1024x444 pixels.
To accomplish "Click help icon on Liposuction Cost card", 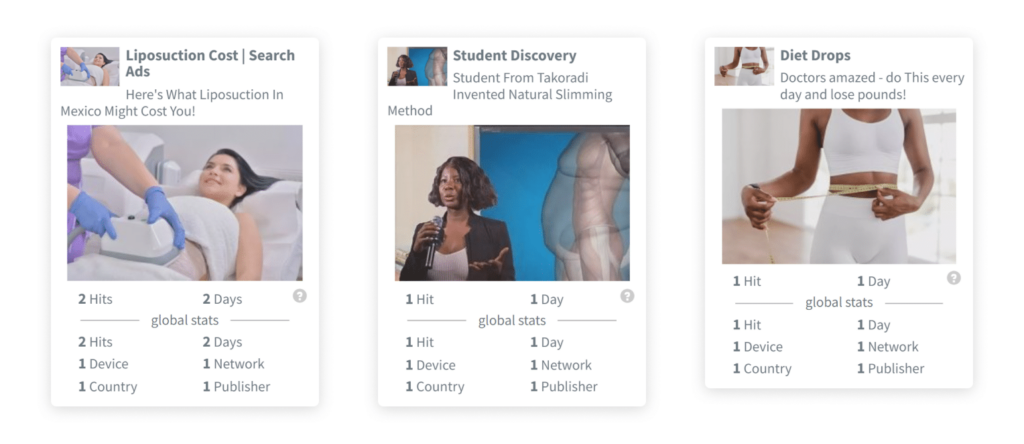I will click(x=300, y=296).
